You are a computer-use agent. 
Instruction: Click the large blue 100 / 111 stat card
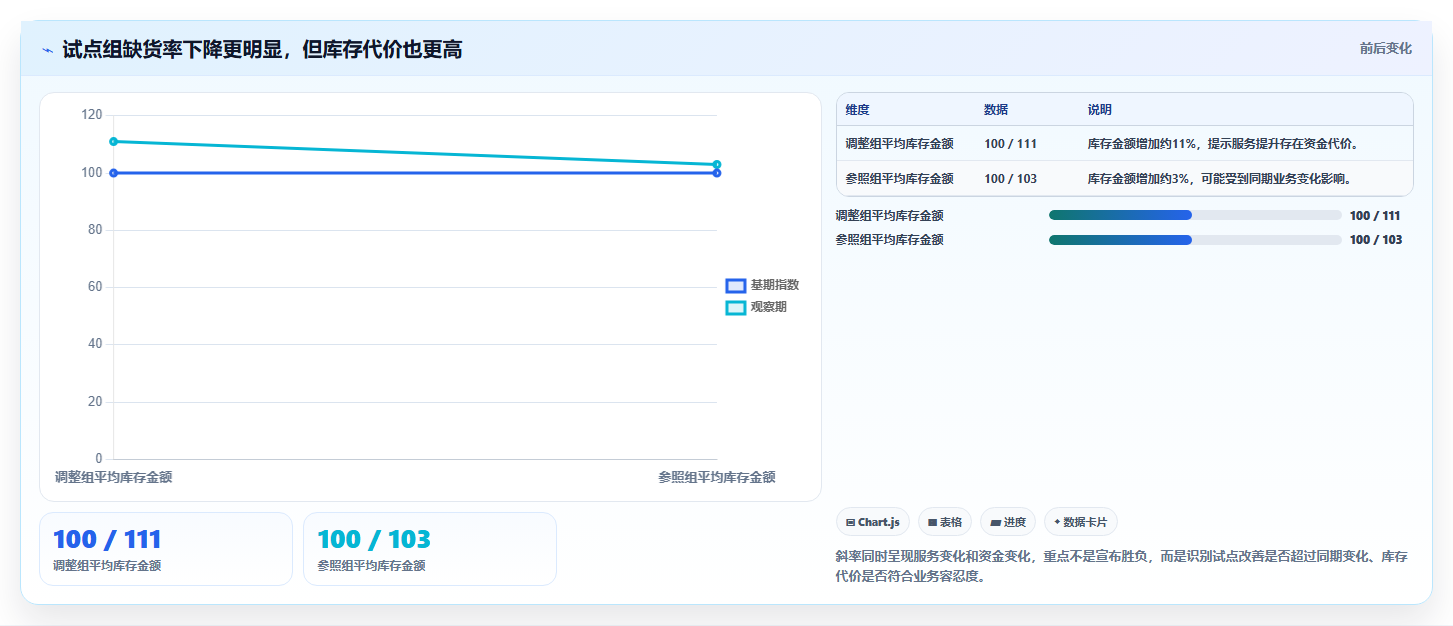tap(166, 549)
